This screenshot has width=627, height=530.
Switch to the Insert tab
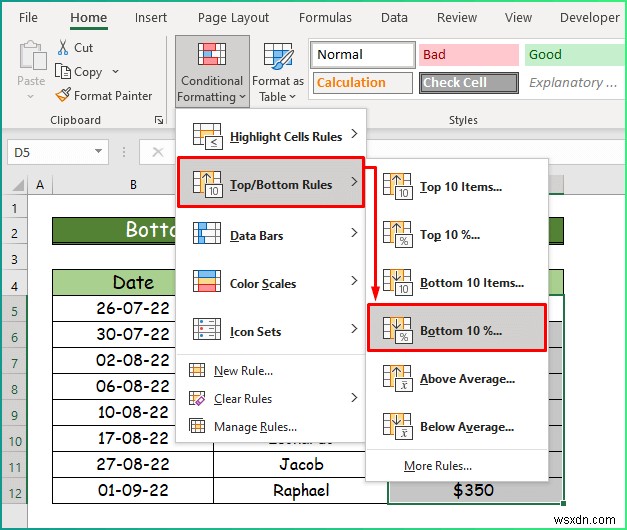tap(151, 18)
